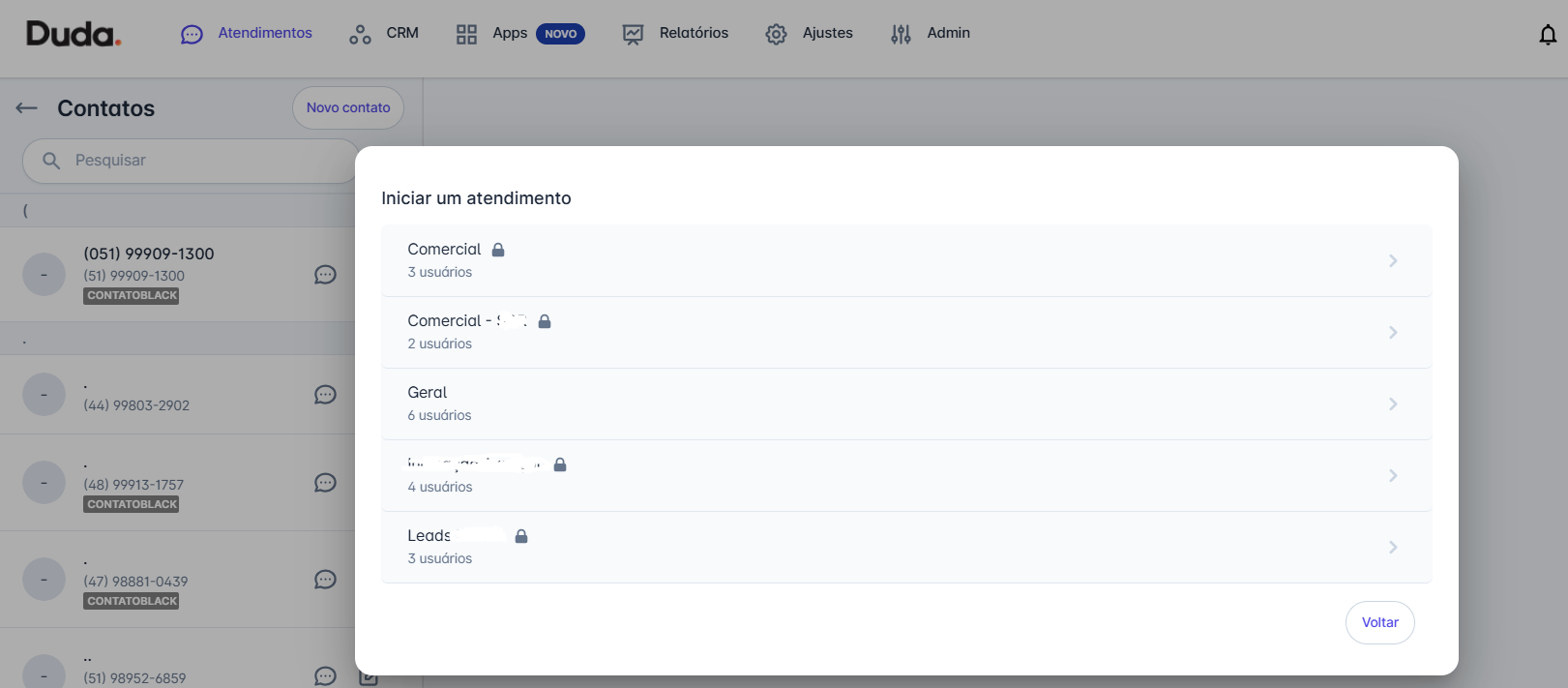Click the notification bell icon
Viewport: 1568px width, 688px height.
tap(1548, 35)
